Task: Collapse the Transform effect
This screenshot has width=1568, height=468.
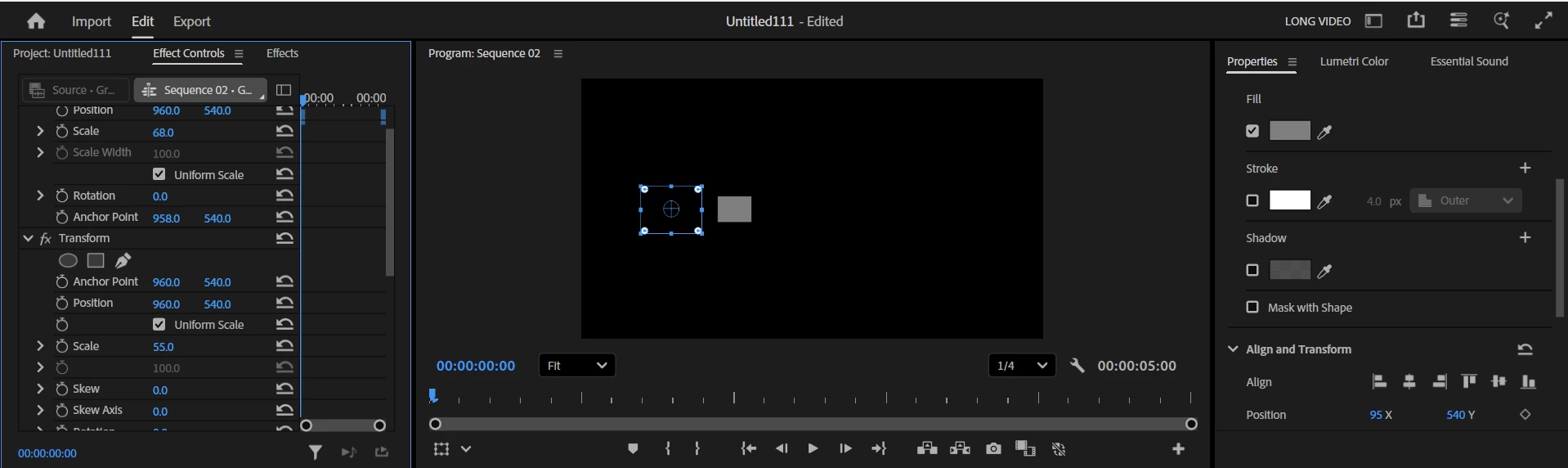Action: 28,238
